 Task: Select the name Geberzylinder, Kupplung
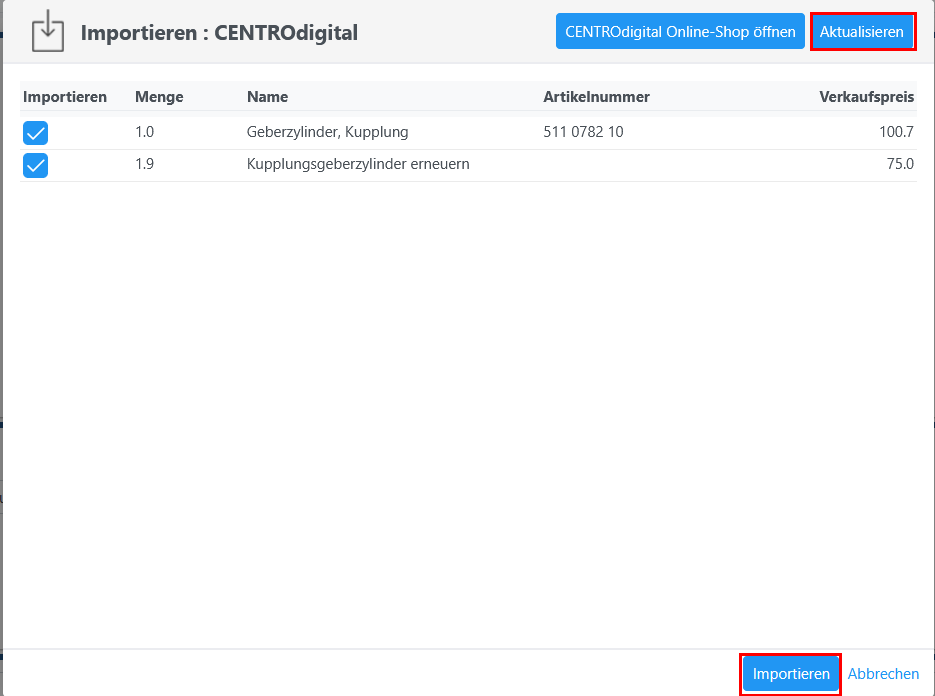(x=327, y=132)
